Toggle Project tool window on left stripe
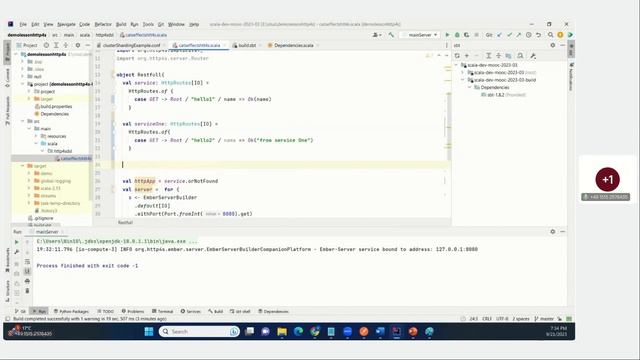The height and width of the screenshot is (360, 640). coord(7,52)
